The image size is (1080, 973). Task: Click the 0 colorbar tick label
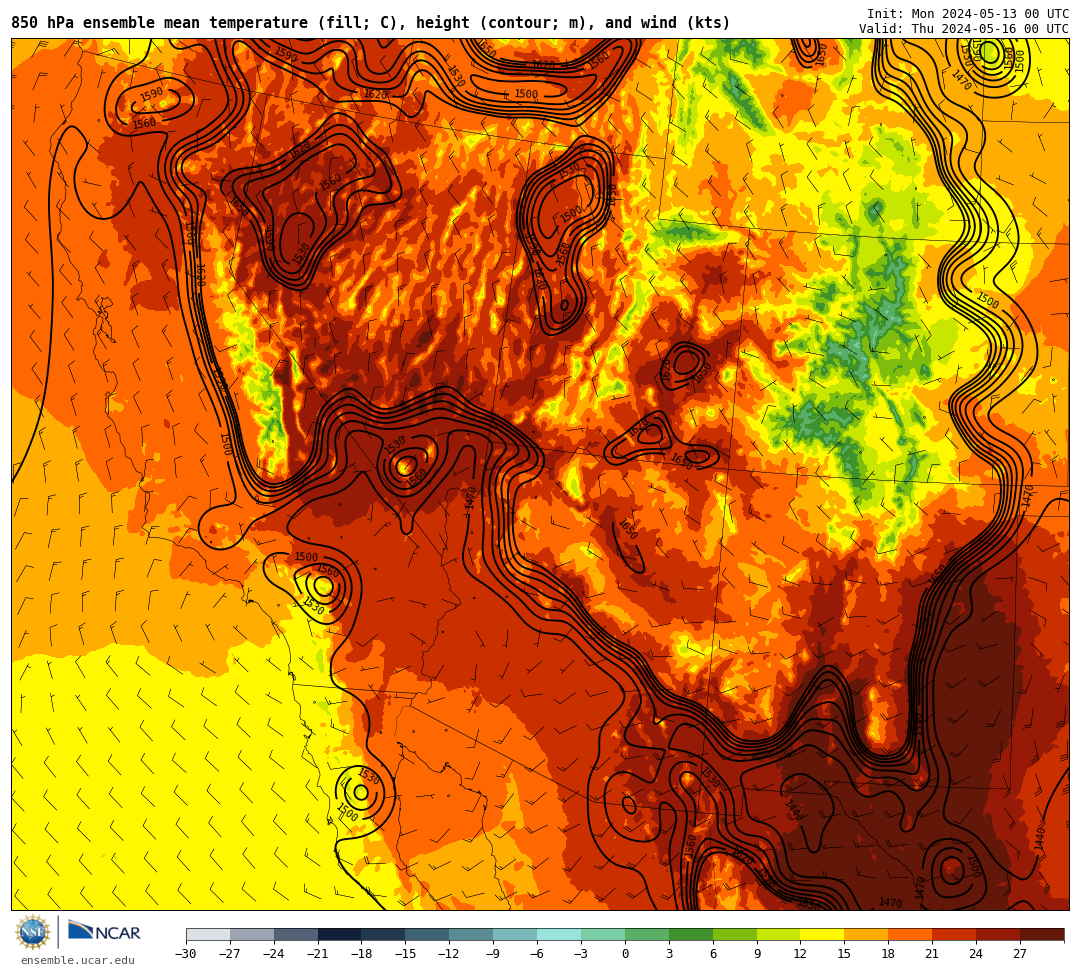[x=625, y=954]
